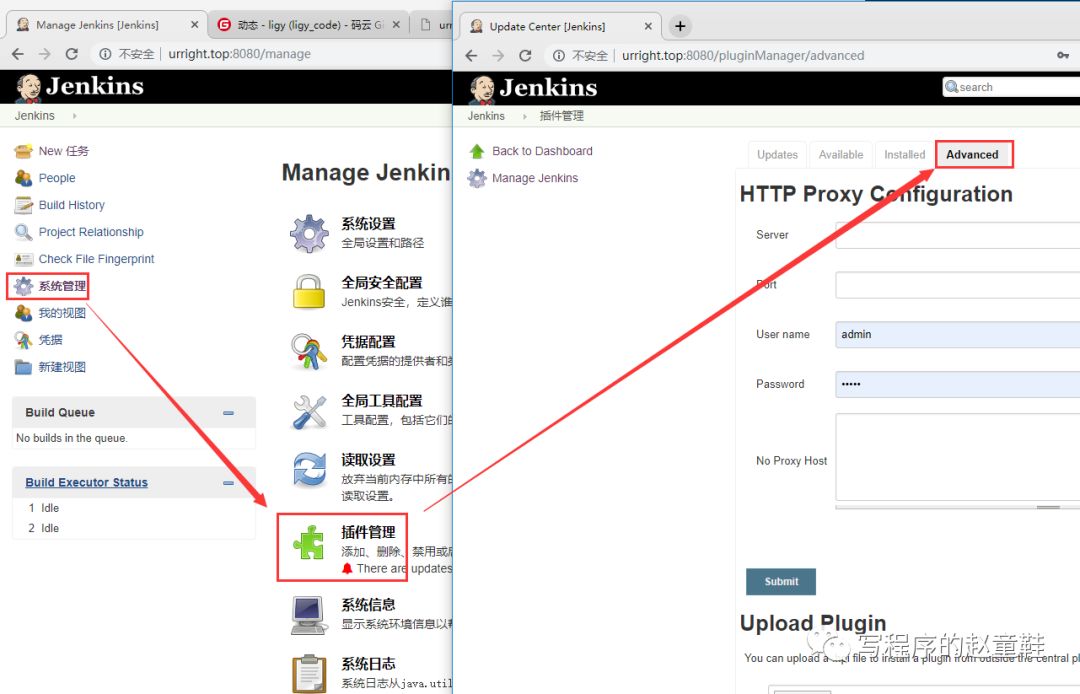
Task: Click the Build History link
Action: pos(72,204)
